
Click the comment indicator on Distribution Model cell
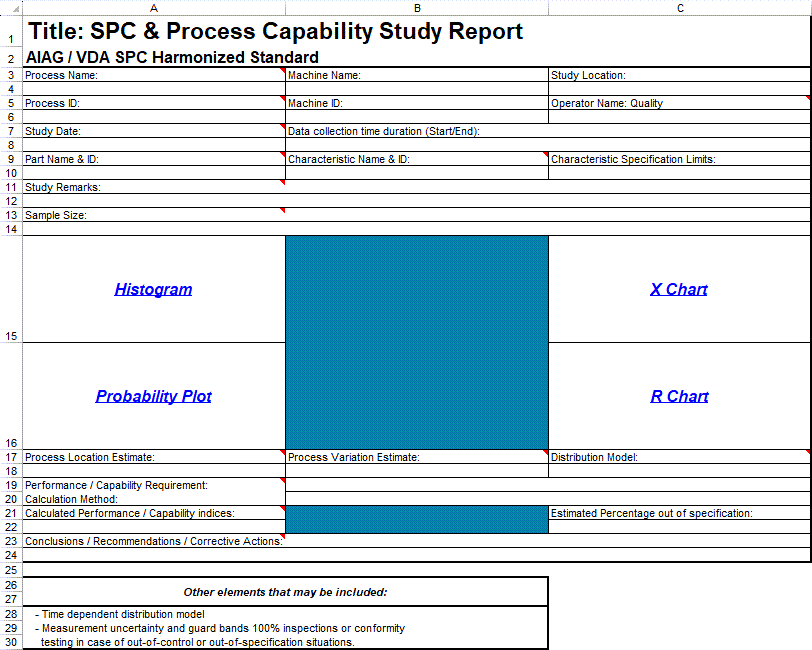tap(808, 452)
